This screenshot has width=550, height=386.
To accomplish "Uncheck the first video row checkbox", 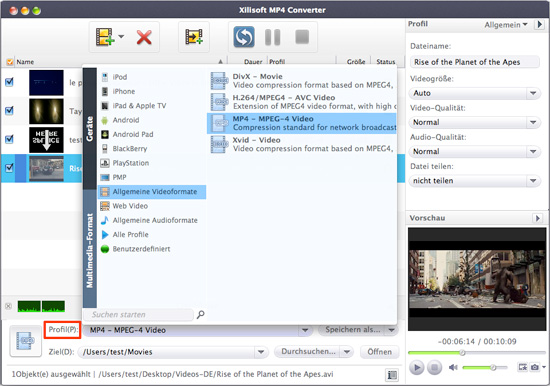I will [x=9, y=82].
